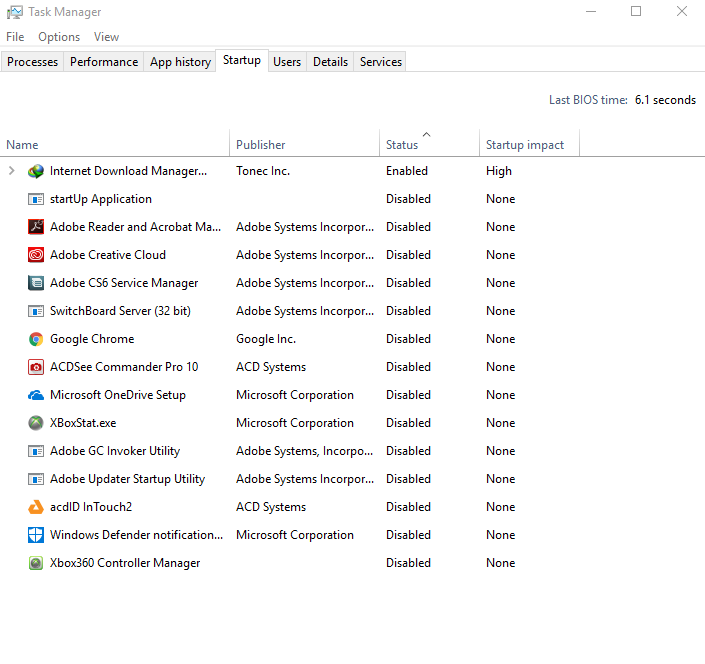Select the startUp Application row
The width and height of the screenshot is (705, 664).
tap(101, 199)
